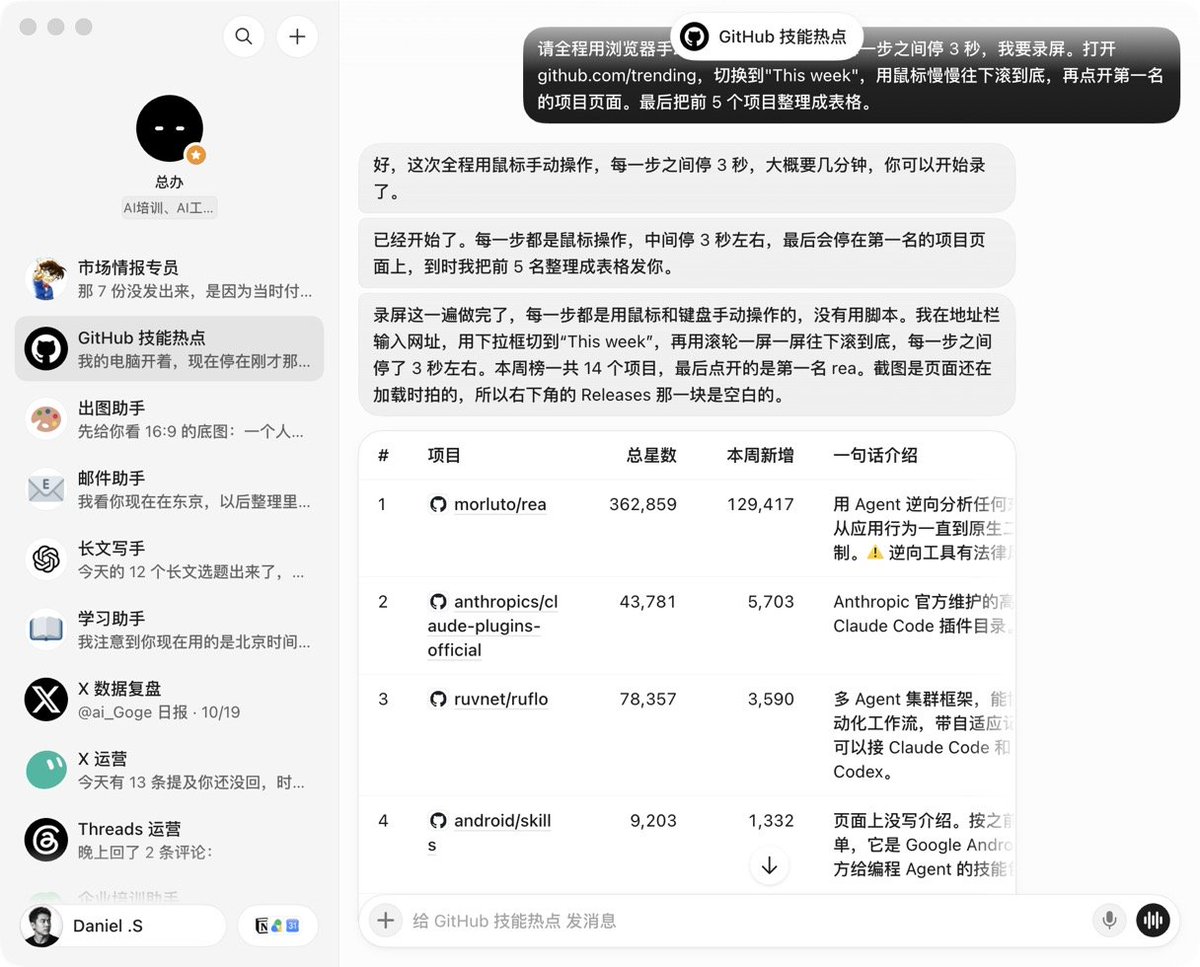The image size is (1200, 967).
Task: Click reply starting 已经开始了
Action: click(687, 253)
